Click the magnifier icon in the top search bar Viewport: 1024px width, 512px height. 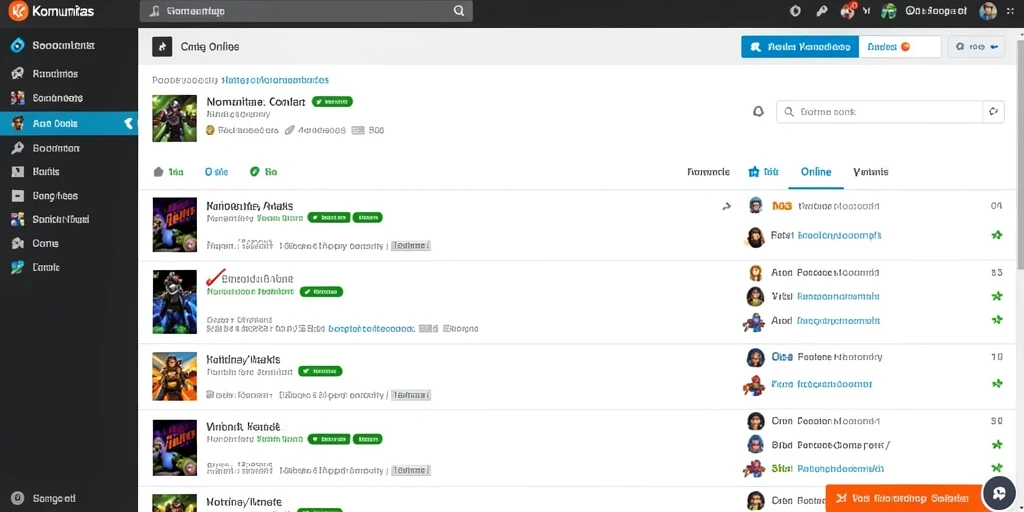point(458,11)
